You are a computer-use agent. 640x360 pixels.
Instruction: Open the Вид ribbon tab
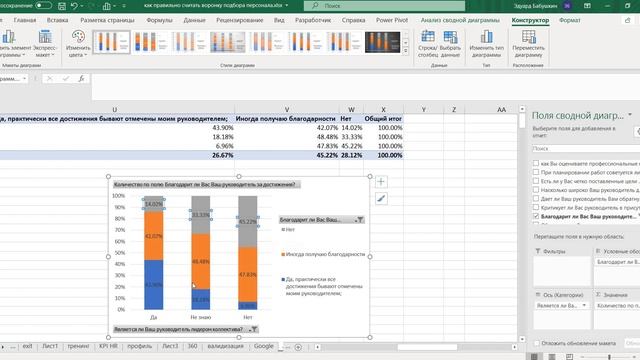279,20
